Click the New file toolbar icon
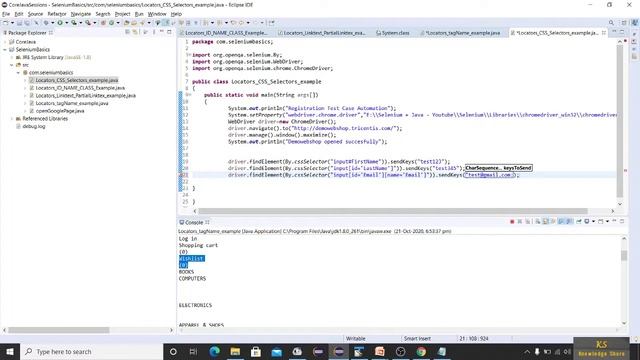This screenshot has height=360, width=640. [x=6, y=23]
